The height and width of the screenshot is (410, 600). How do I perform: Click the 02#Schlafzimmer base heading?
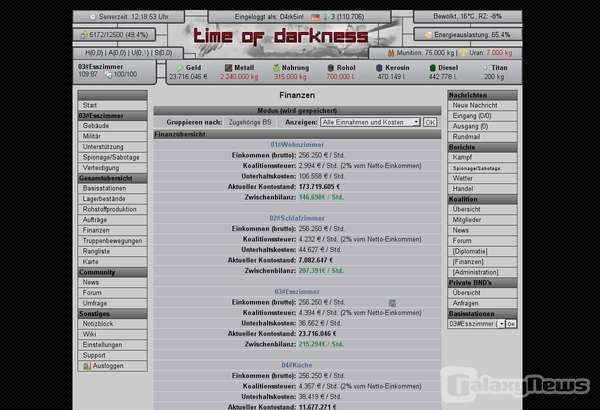[297, 218]
